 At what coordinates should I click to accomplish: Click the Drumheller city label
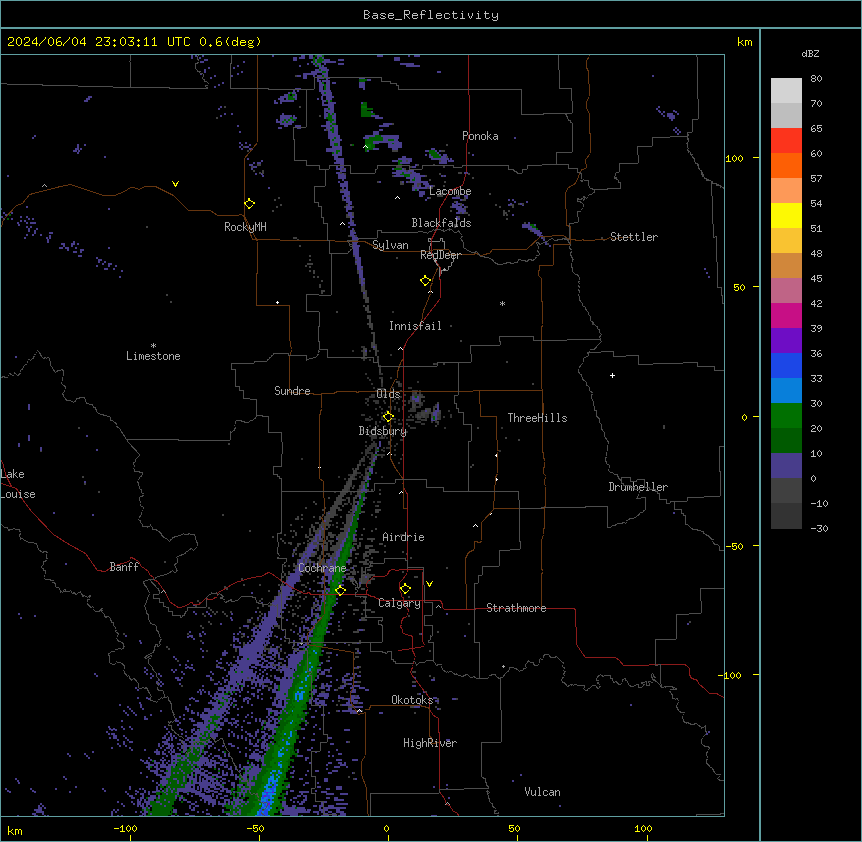tap(638, 487)
